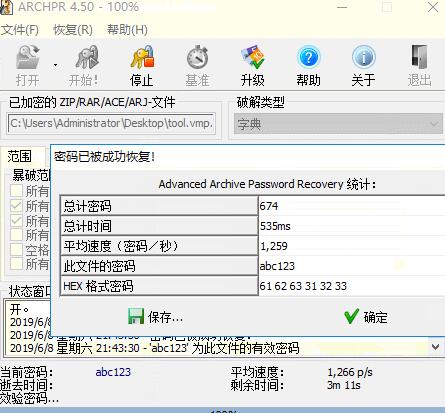
Task: Click the 总计密码 row label
Action: click(159, 206)
